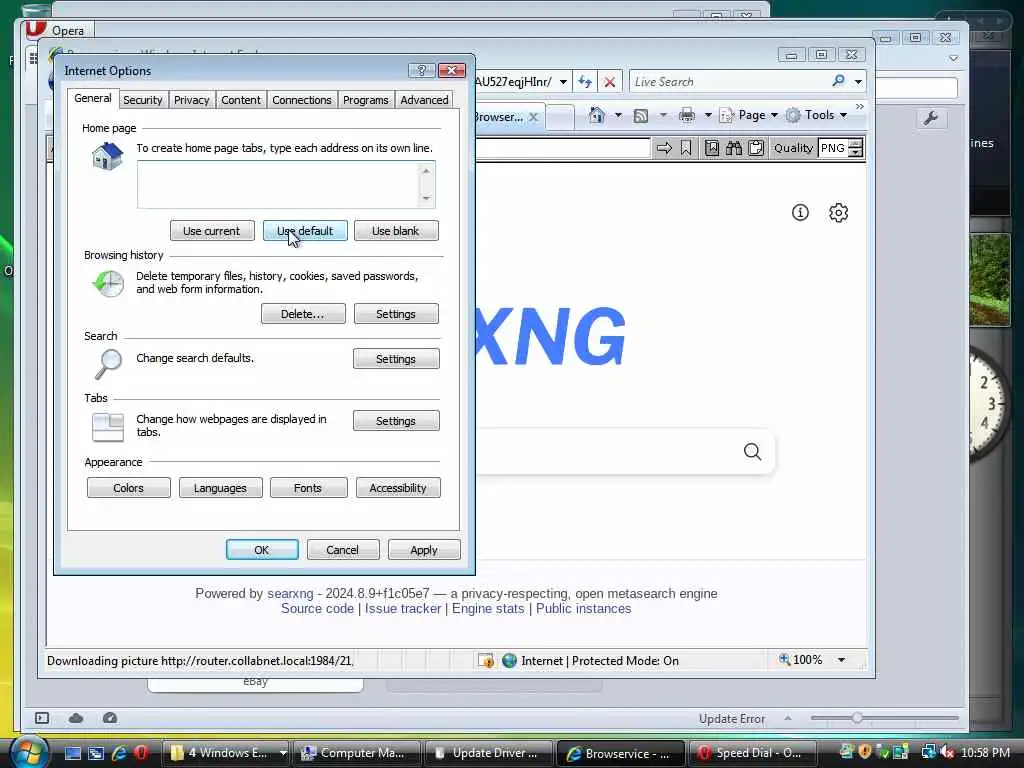Expand the Home button dropdown arrow
The image size is (1024, 768).
tap(618, 116)
